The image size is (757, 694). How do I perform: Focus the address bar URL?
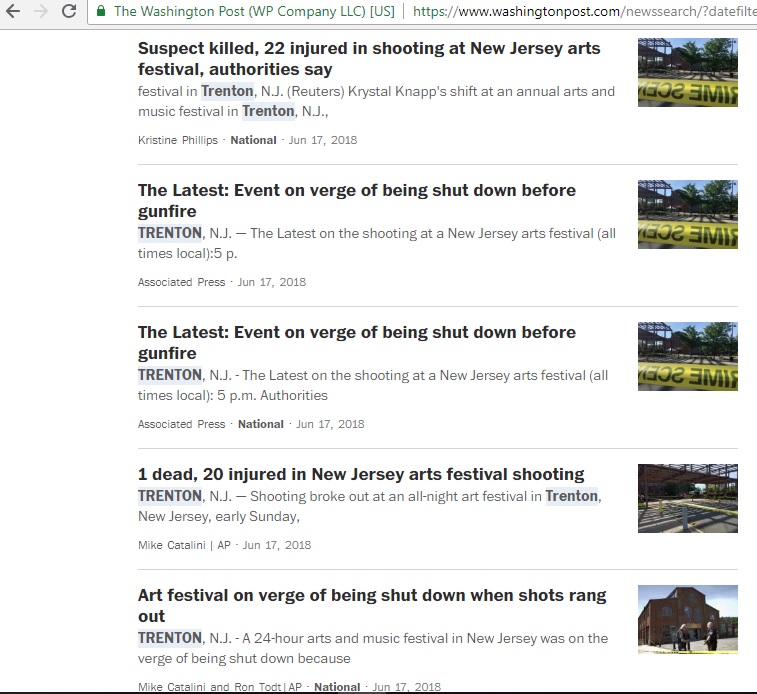(584, 11)
